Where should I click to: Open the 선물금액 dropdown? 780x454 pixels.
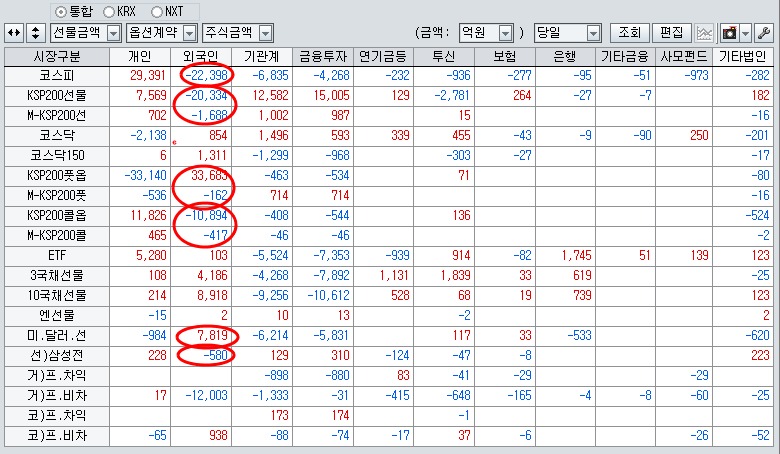tap(114, 33)
